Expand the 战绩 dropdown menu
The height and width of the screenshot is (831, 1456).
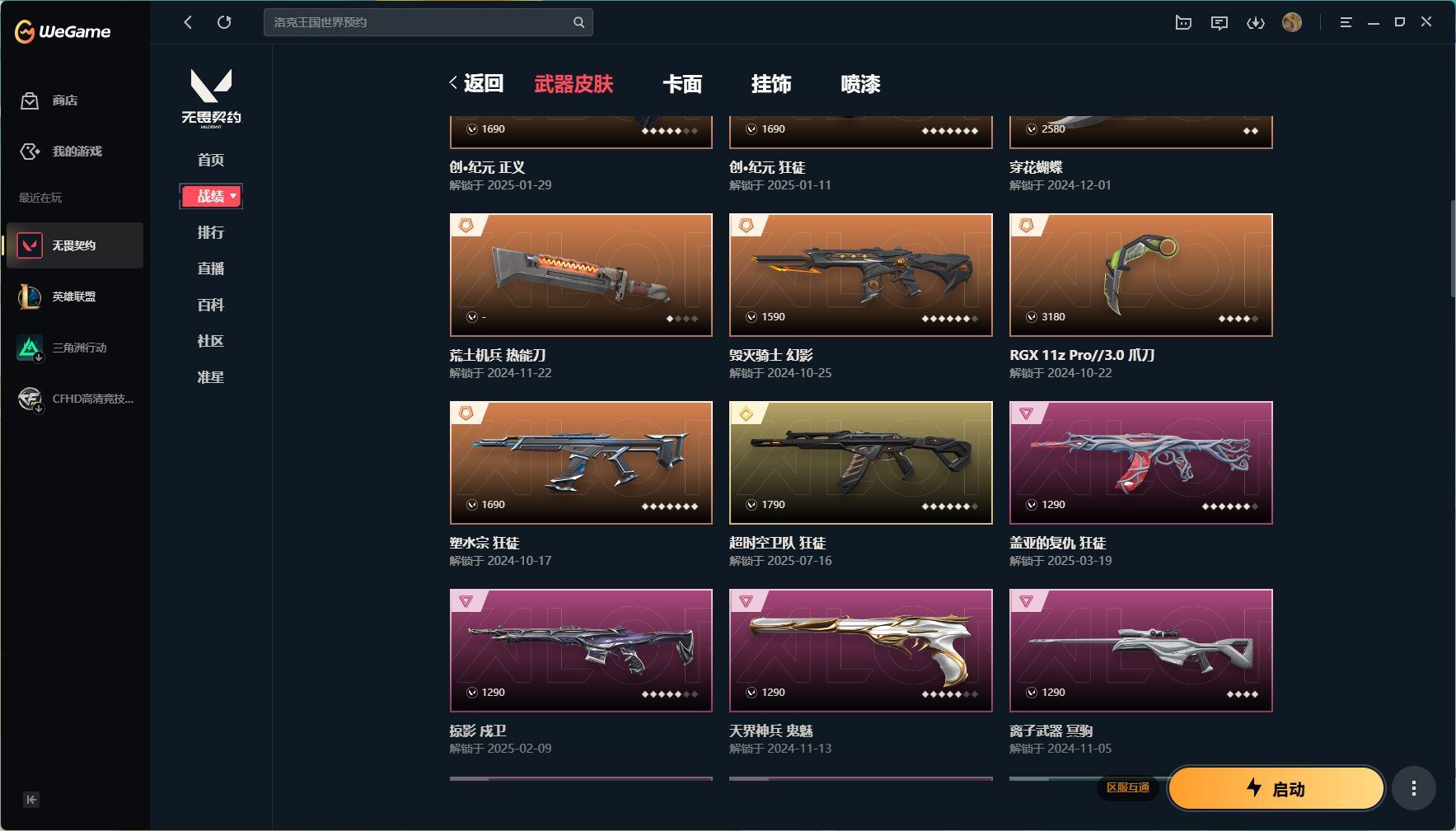211,196
